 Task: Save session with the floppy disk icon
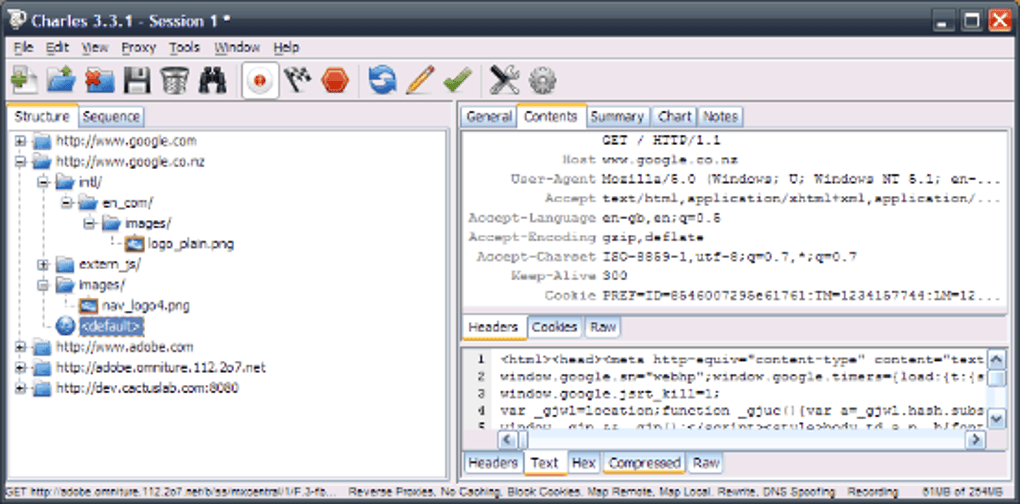(137, 81)
